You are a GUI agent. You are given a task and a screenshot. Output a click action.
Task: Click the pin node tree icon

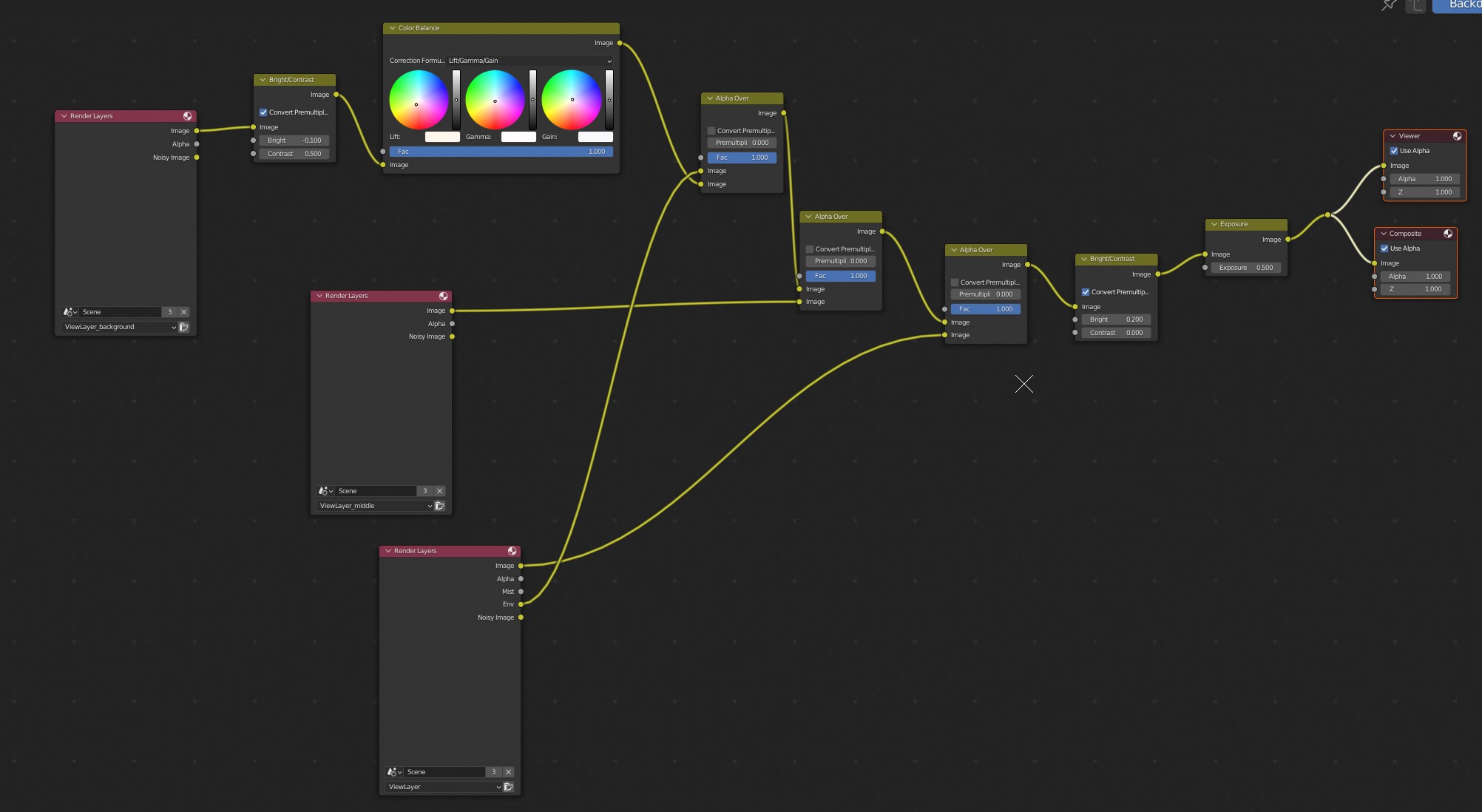[x=1389, y=5]
